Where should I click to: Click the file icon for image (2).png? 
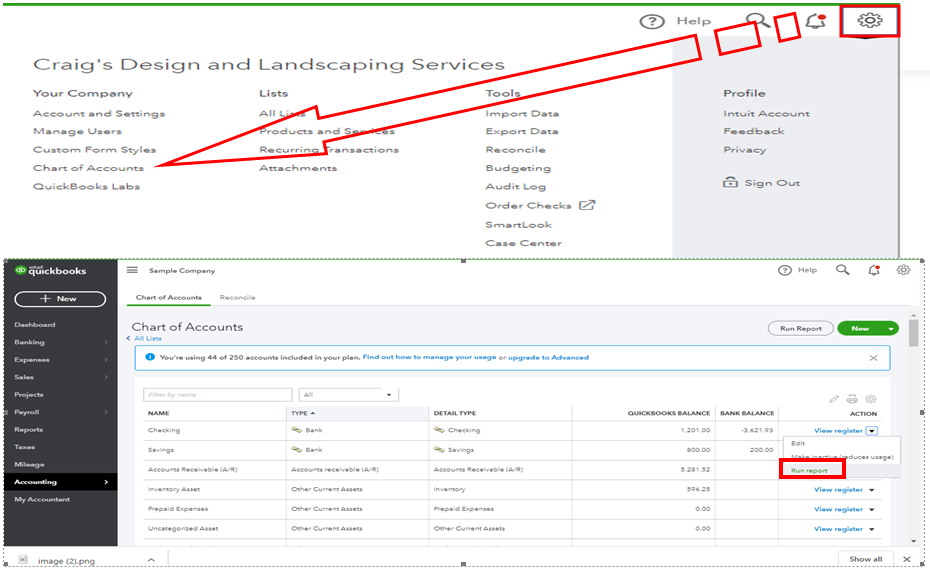click(x=23, y=560)
